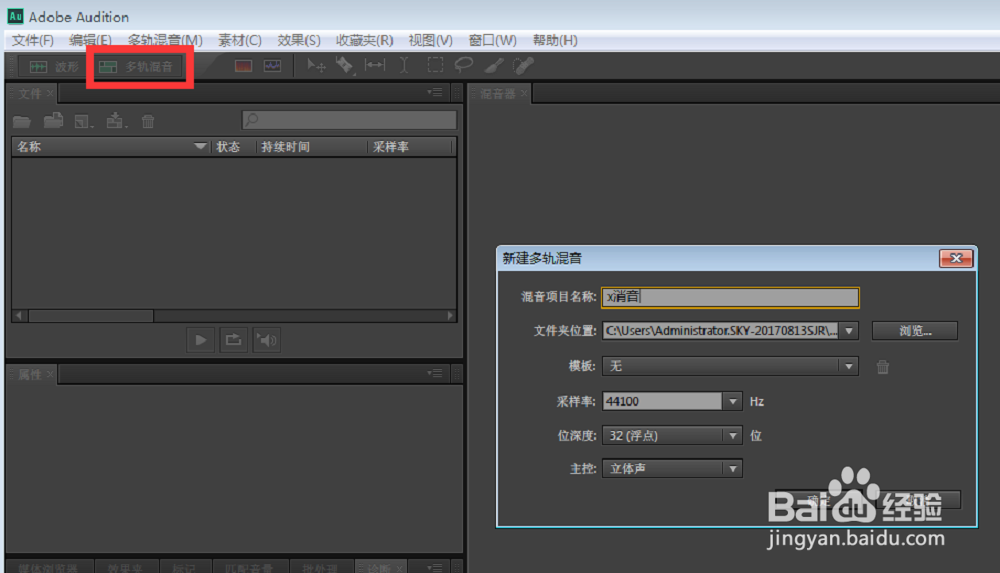
Task: Toggle loop playback in the 文件 panel
Action: 233,340
